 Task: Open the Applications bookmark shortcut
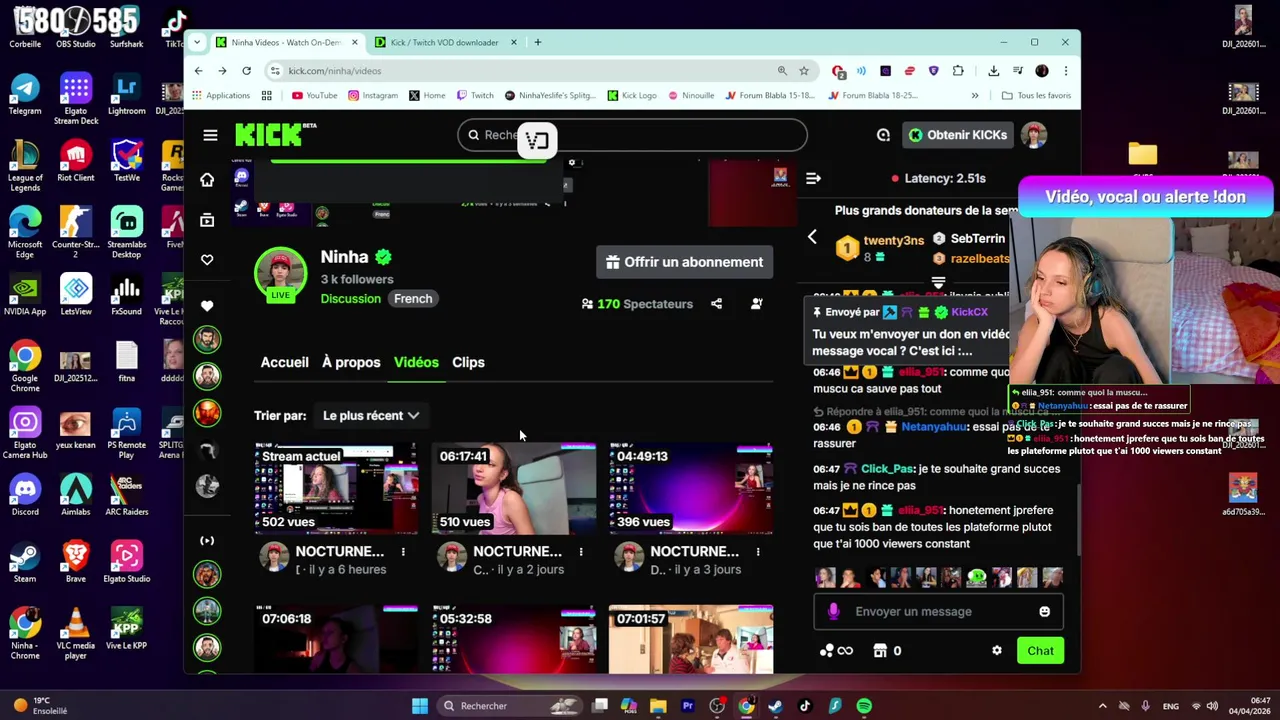(220, 96)
